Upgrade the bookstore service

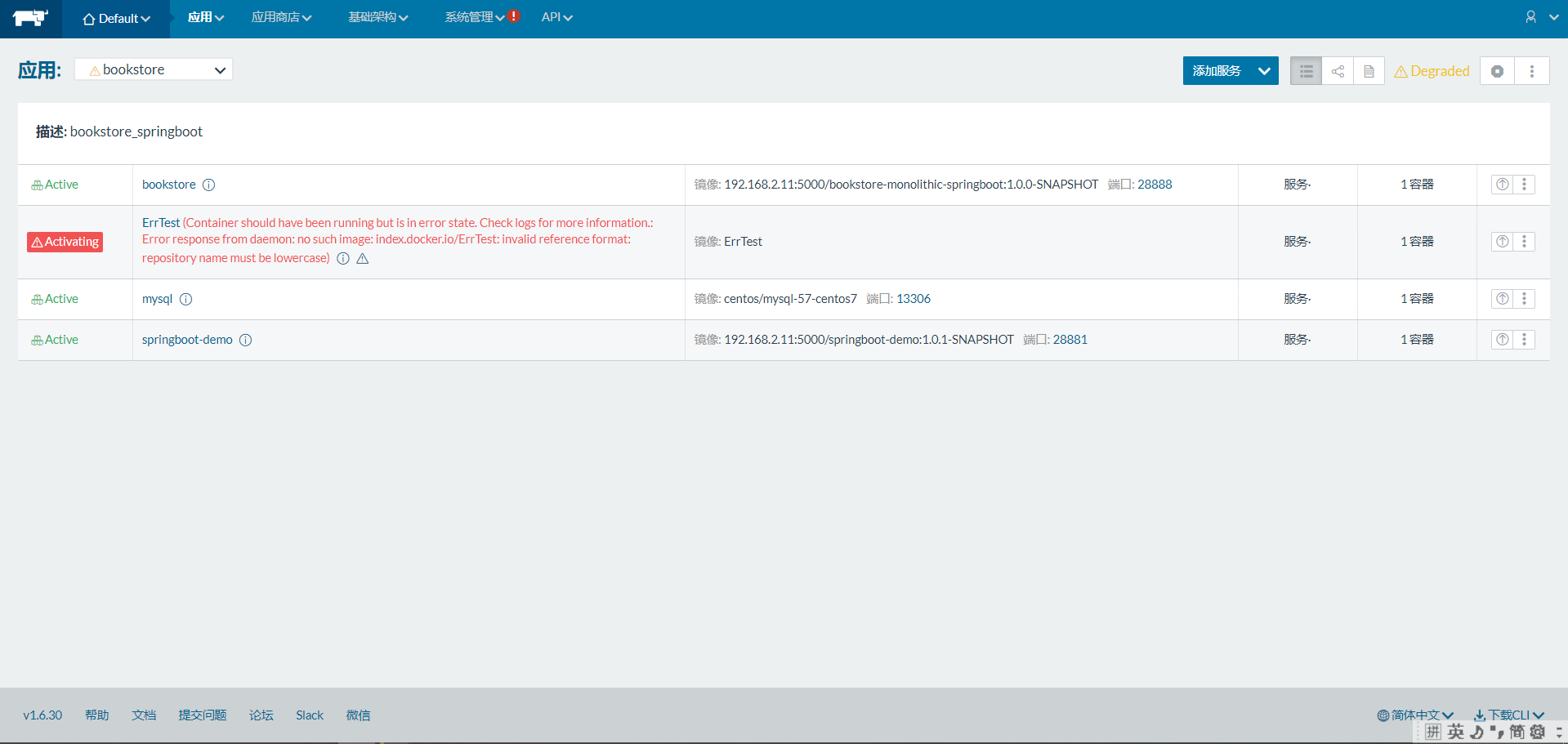coord(1503,185)
